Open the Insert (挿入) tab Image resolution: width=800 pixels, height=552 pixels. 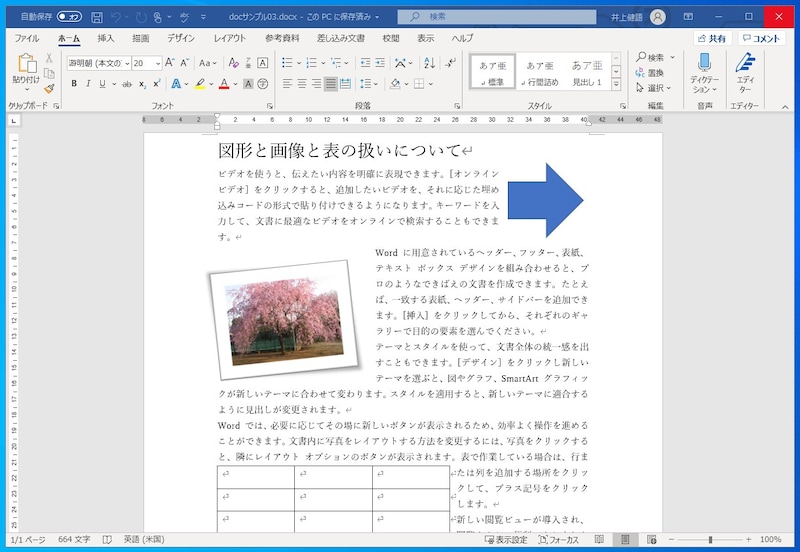105,38
